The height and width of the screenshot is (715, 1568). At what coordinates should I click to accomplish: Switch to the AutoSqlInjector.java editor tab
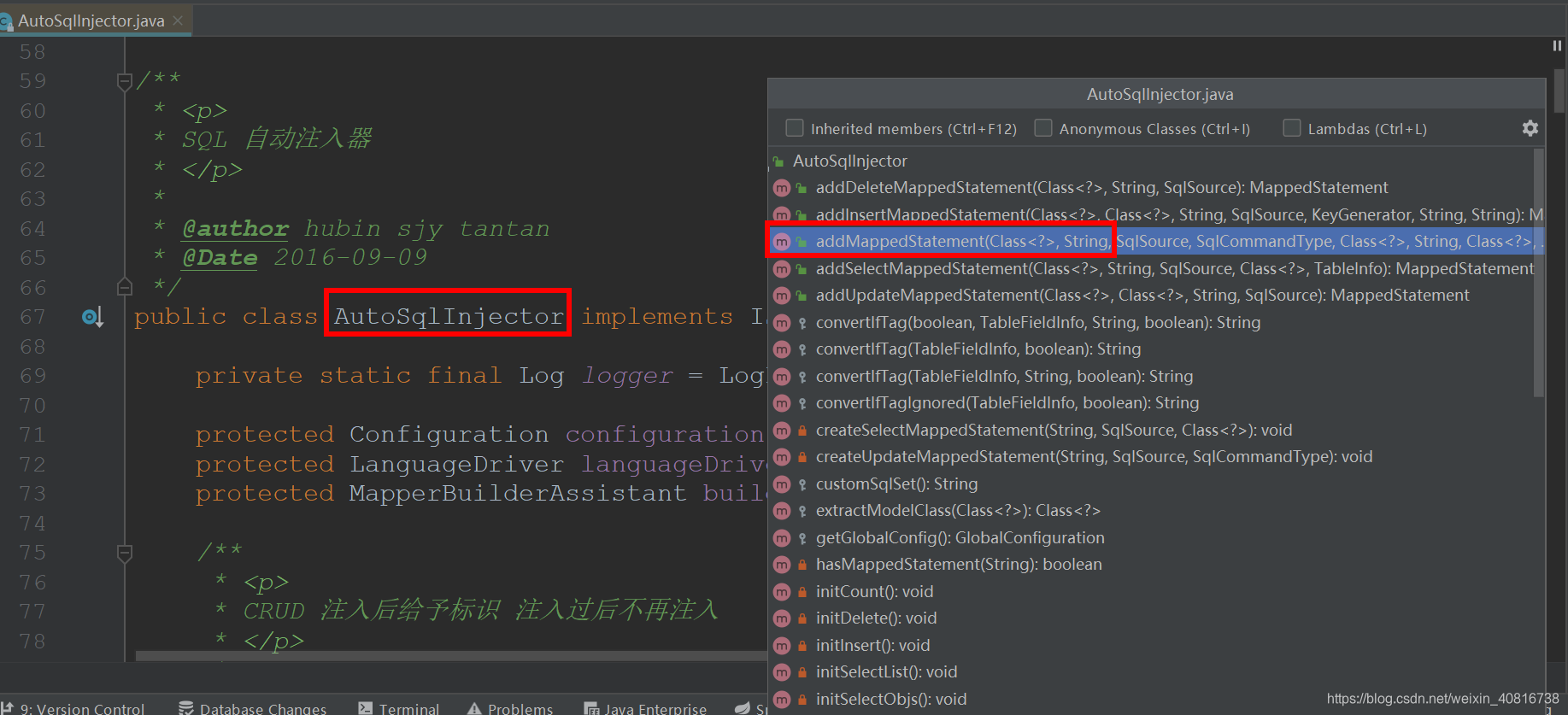coord(91,21)
